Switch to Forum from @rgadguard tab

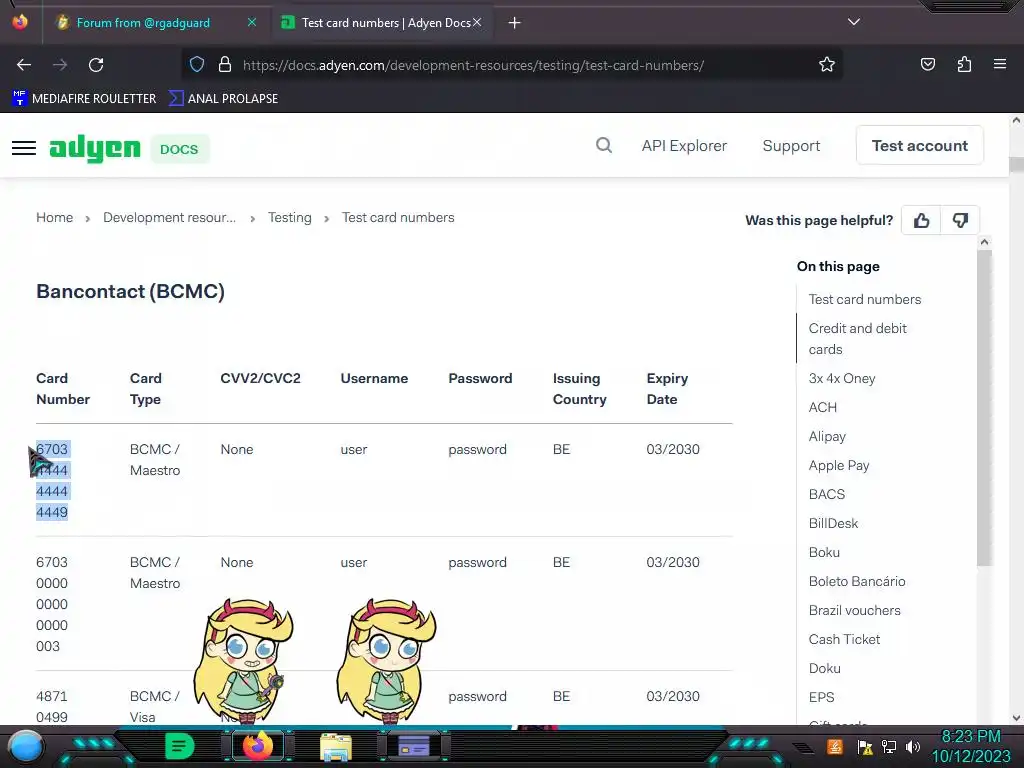pos(143,23)
